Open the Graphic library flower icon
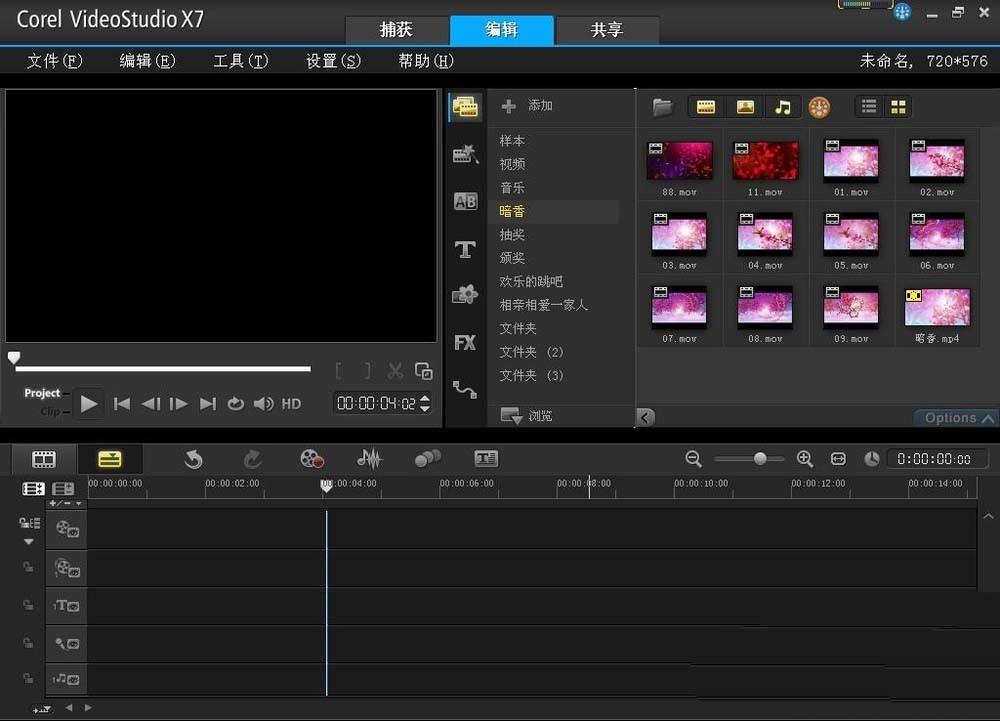The width and height of the screenshot is (1000, 721). coord(464,294)
